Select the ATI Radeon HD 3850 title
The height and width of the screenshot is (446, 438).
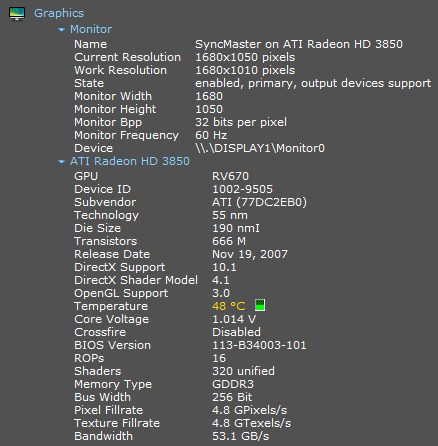pyautogui.click(x=130, y=161)
